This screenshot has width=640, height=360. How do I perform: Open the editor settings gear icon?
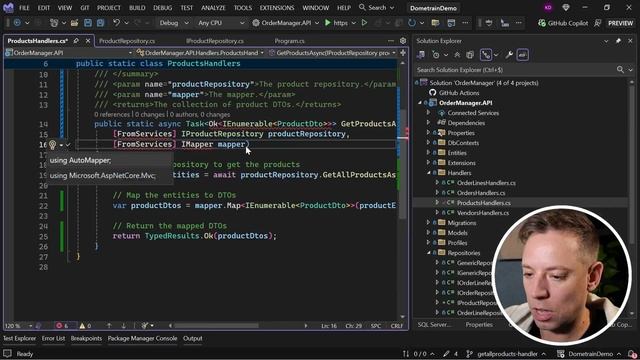(x=403, y=41)
